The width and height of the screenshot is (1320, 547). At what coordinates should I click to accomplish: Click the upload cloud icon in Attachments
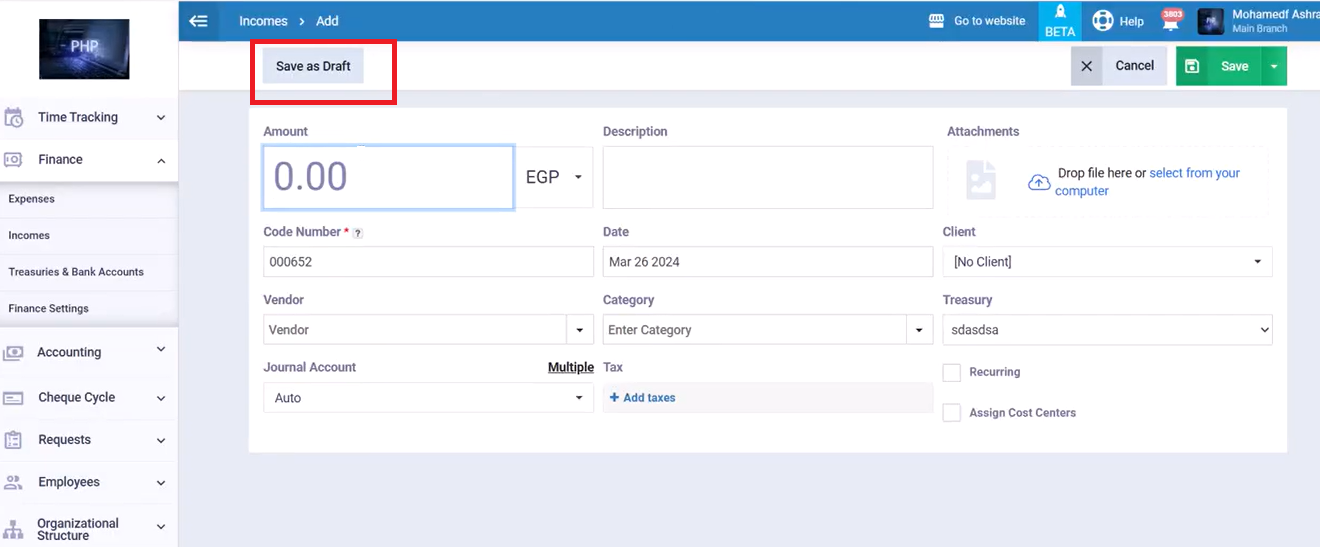point(1038,182)
